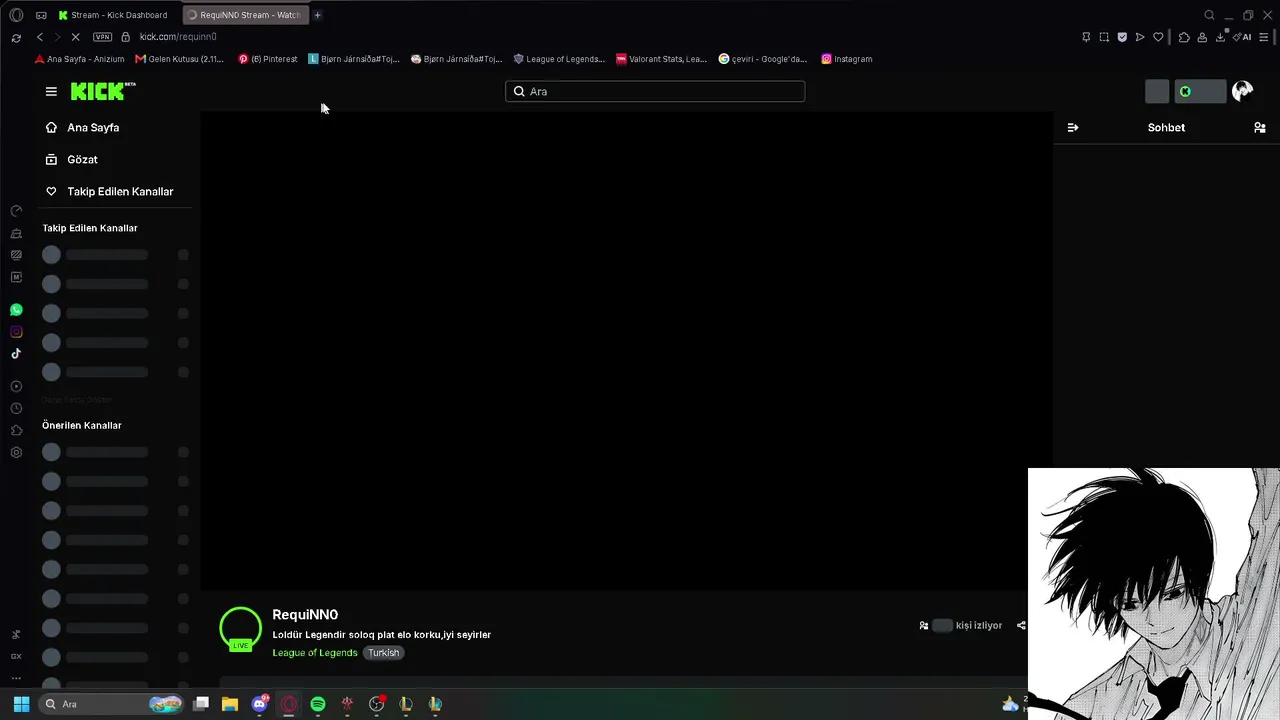Open the Windows Start menu
Viewport: 1280px width, 720px height.
[x=21, y=704]
